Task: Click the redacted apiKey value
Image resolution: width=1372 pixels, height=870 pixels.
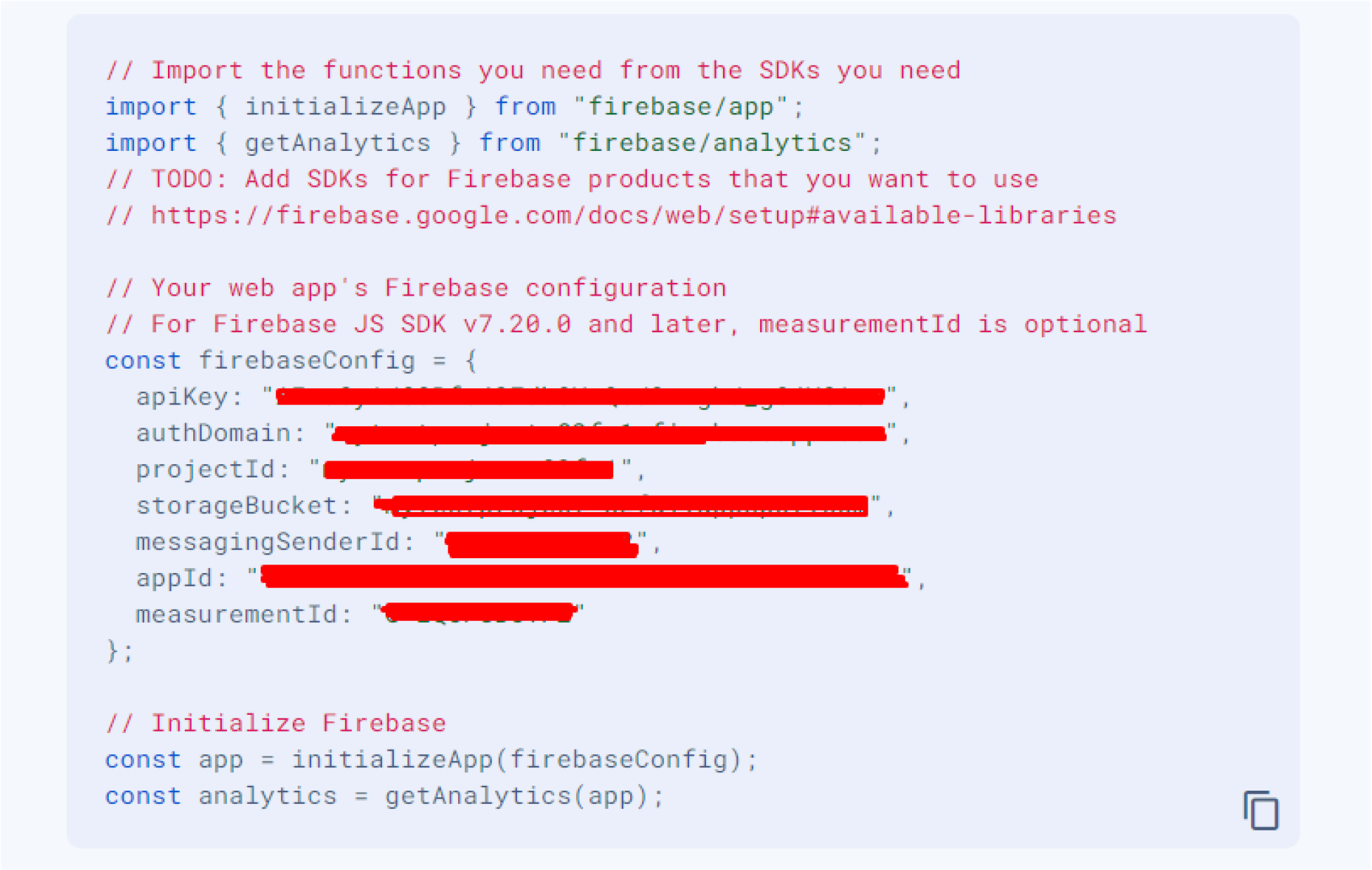Action: [x=580, y=397]
